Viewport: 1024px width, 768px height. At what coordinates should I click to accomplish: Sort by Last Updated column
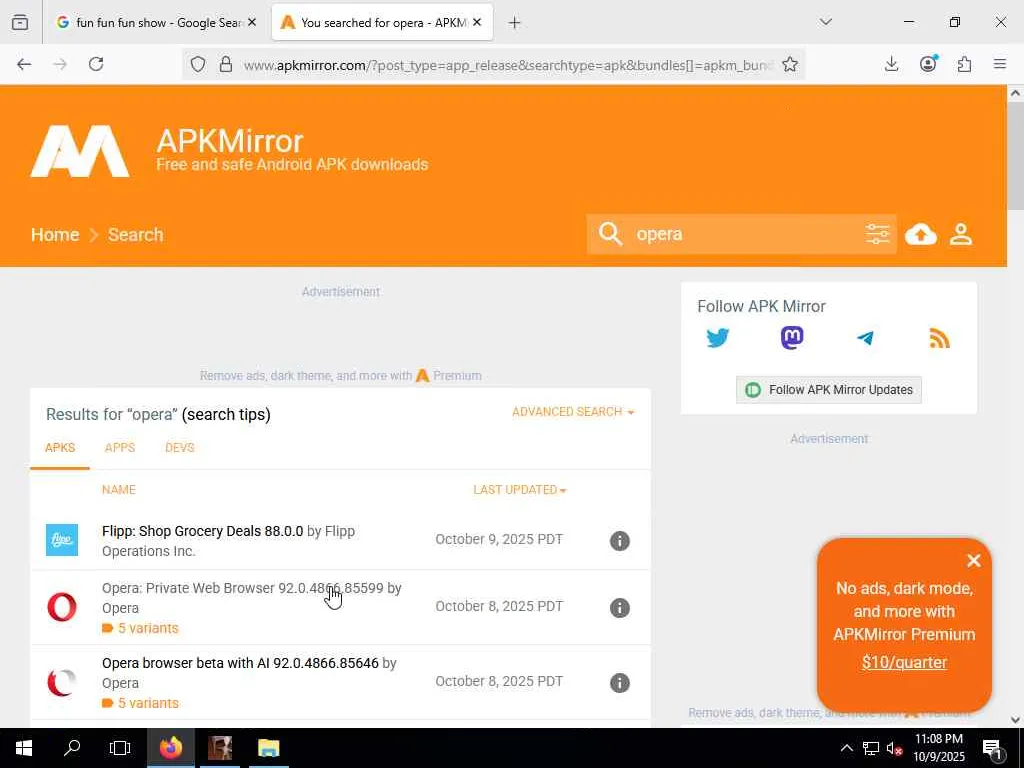click(x=520, y=490)
